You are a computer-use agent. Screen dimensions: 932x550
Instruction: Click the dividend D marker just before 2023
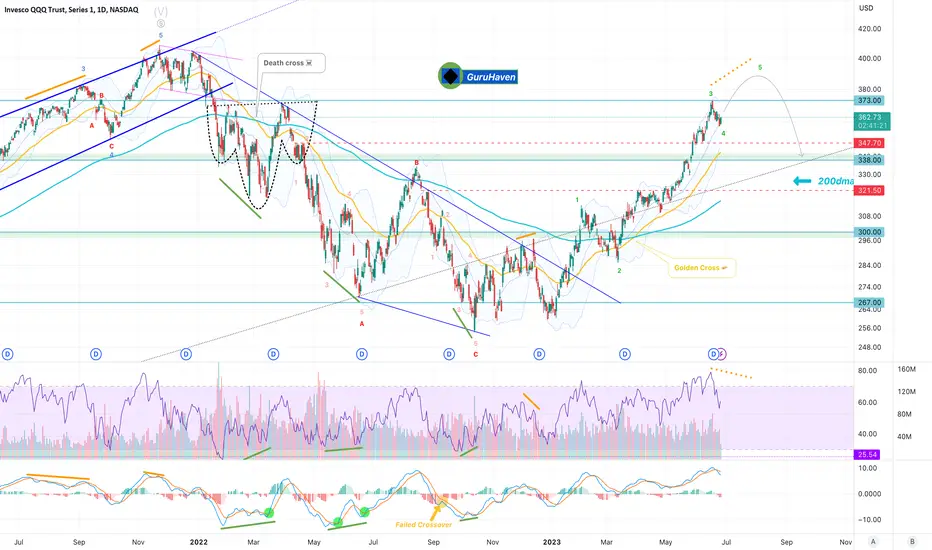pos(539,354)
